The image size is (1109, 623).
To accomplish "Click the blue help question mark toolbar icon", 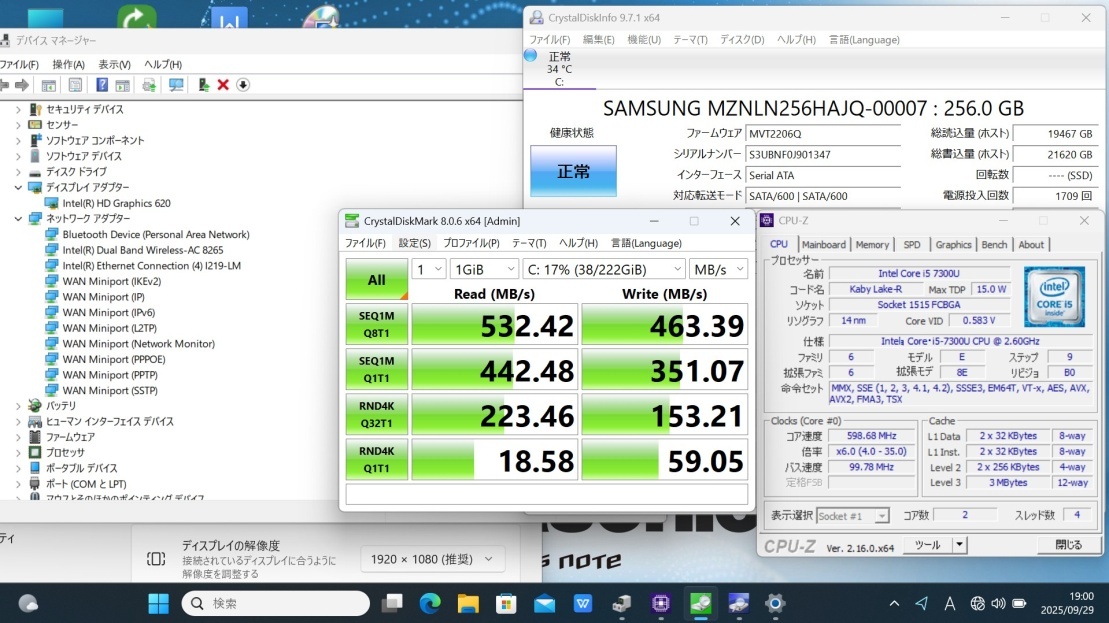I will (102, 85).
